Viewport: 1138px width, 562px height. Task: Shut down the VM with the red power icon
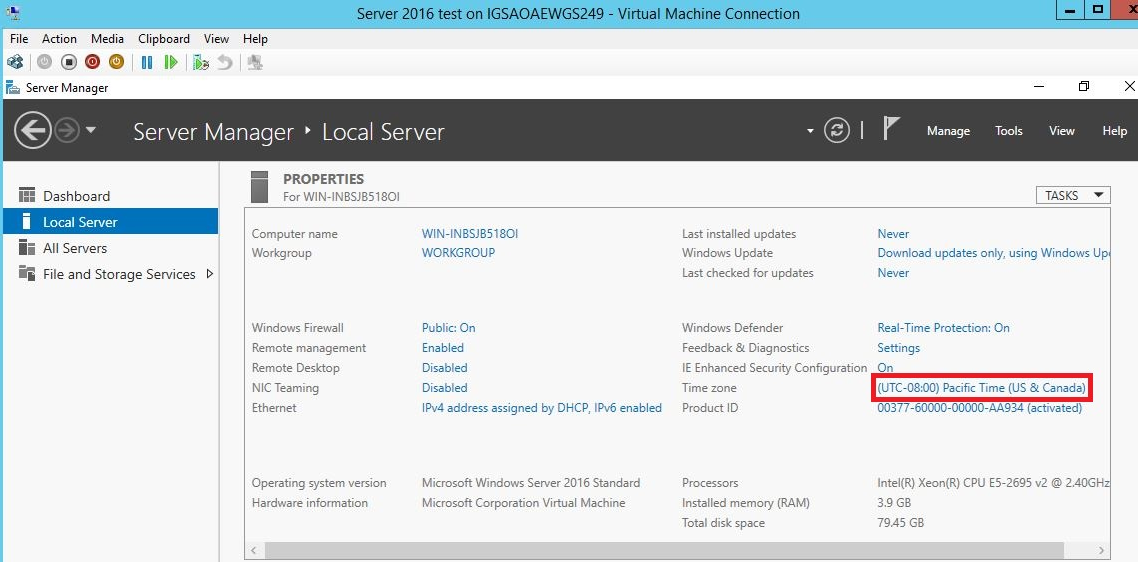92,62
